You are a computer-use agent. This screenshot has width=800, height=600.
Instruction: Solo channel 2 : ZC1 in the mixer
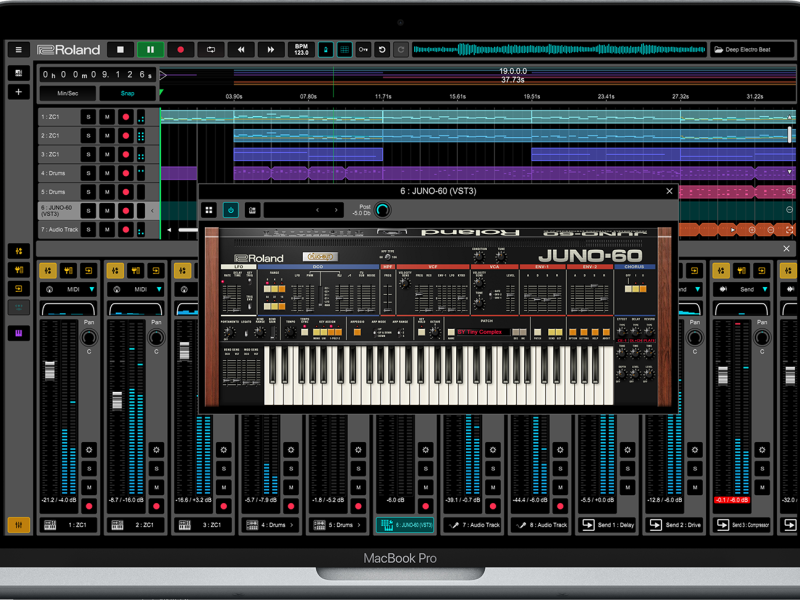pos(156,469)
